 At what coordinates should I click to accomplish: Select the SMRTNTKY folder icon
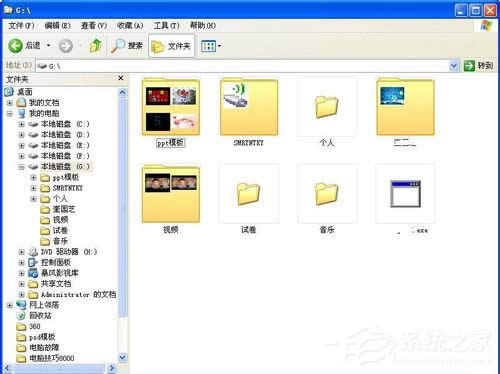[x=249, y=107]
